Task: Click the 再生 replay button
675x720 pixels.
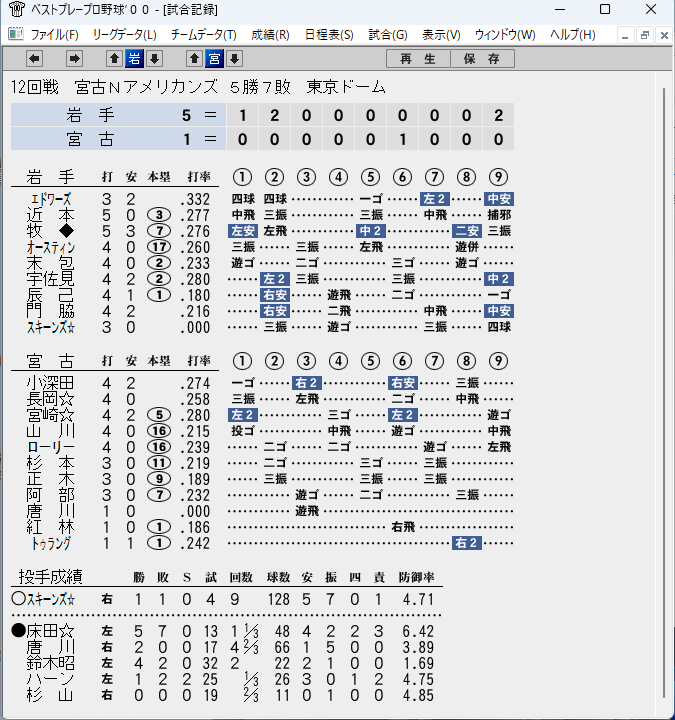Action: click(x=418, y=59)
